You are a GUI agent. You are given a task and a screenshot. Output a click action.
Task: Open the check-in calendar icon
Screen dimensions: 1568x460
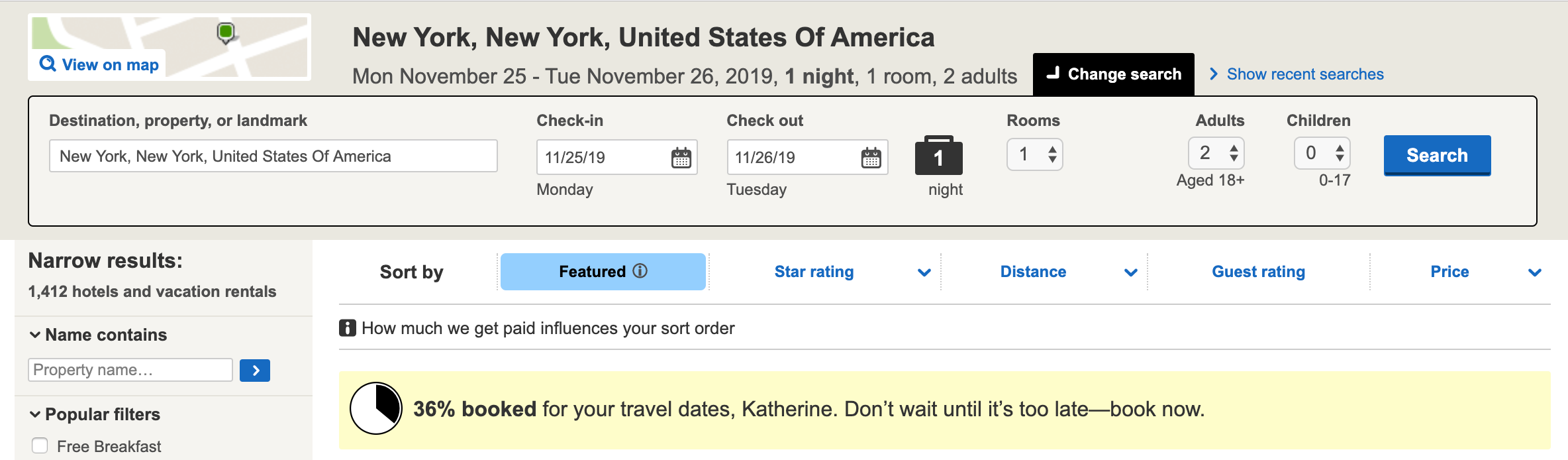(681, 158)
